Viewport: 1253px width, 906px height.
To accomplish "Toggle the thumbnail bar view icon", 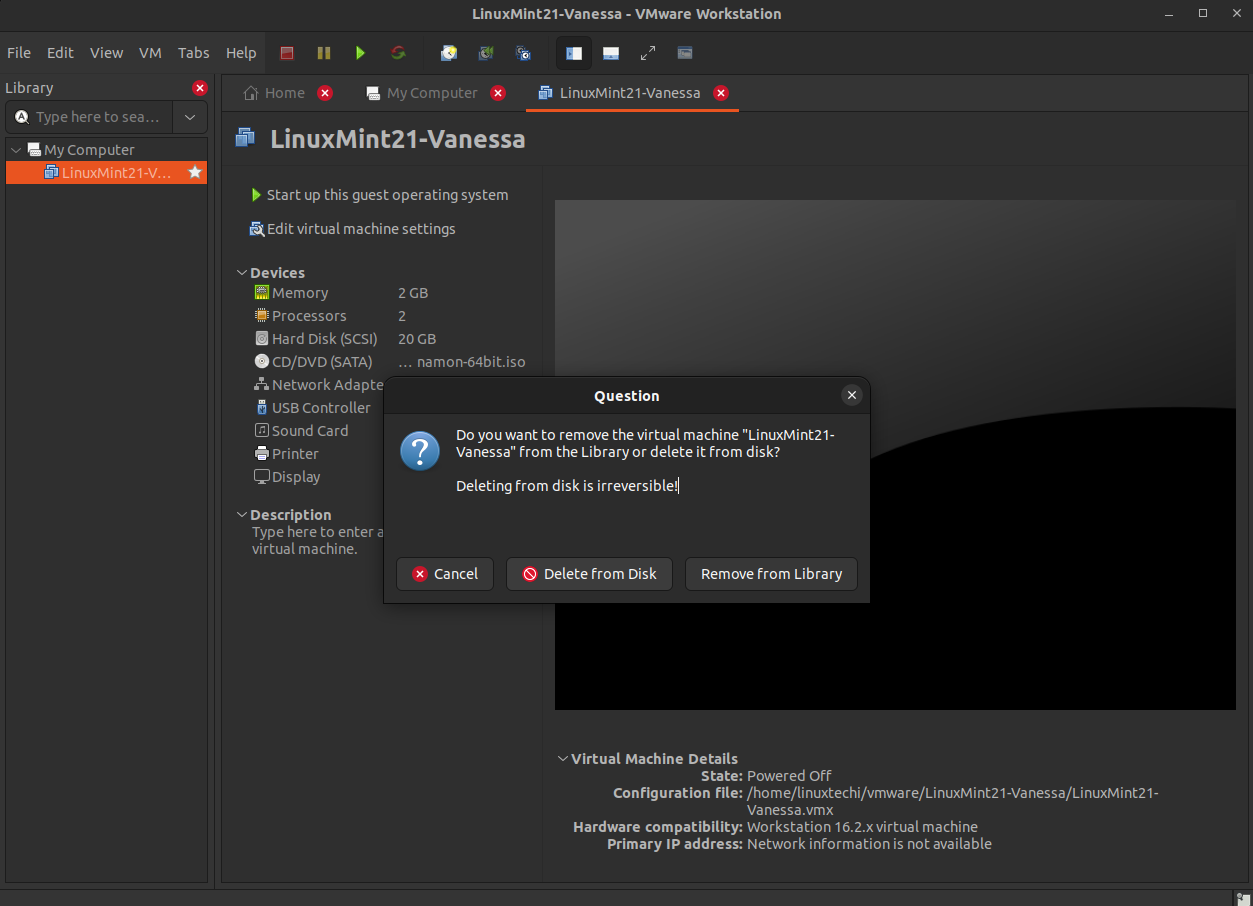I will pyautogui.click(x=611, y=53).
